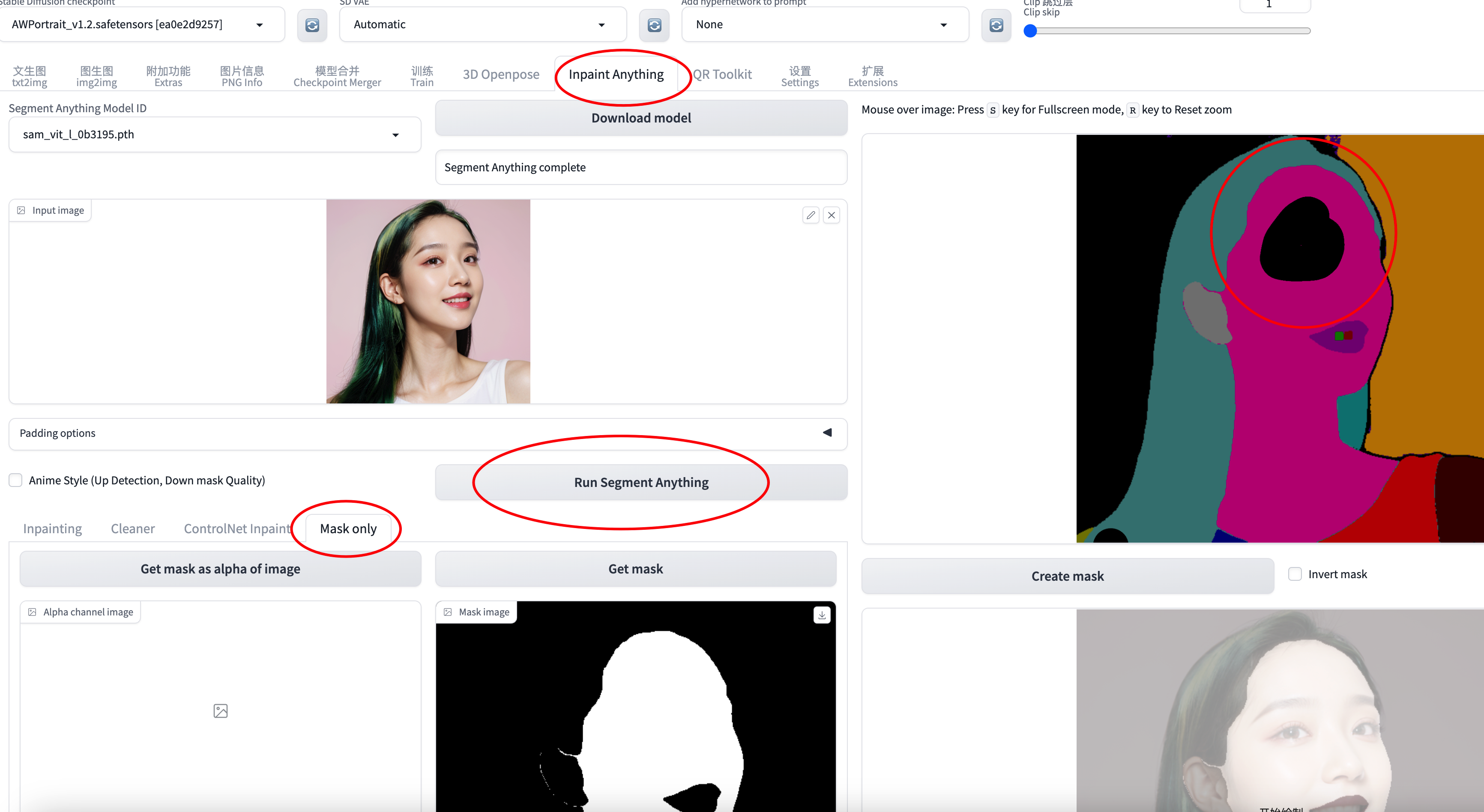Switch to the Cleaner sub-tab

pos(132,528)
